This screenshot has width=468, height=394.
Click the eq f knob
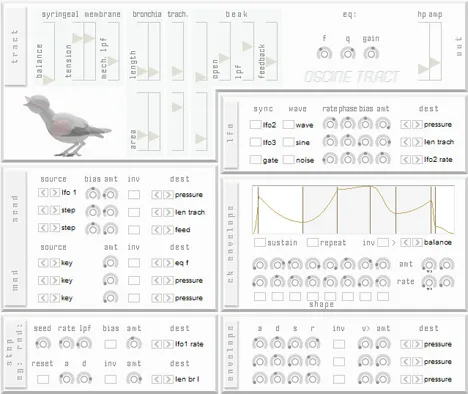[x=324, y=53]
